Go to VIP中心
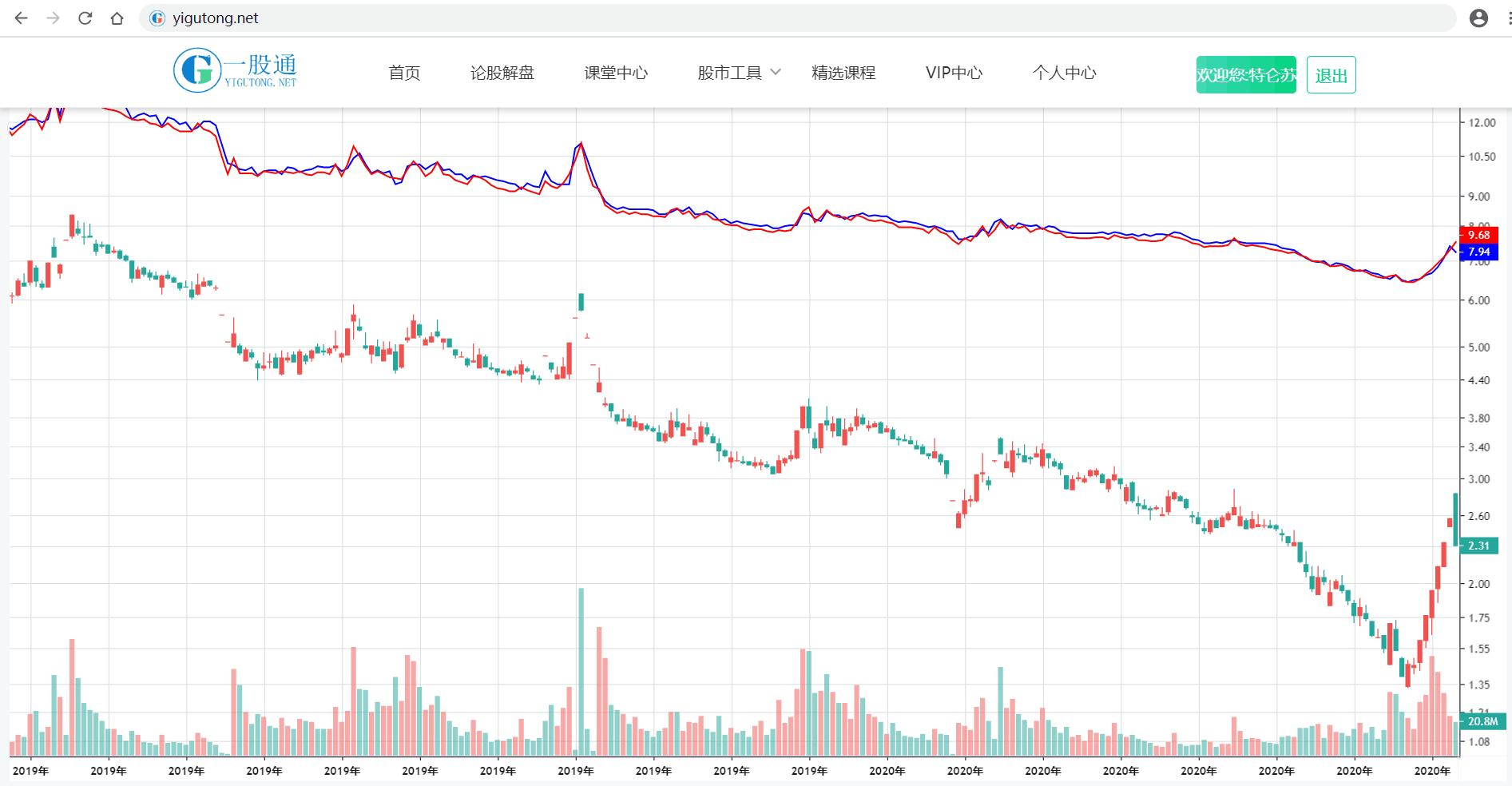This screenshot has height=786, width=1512. [x=954, y=73]
